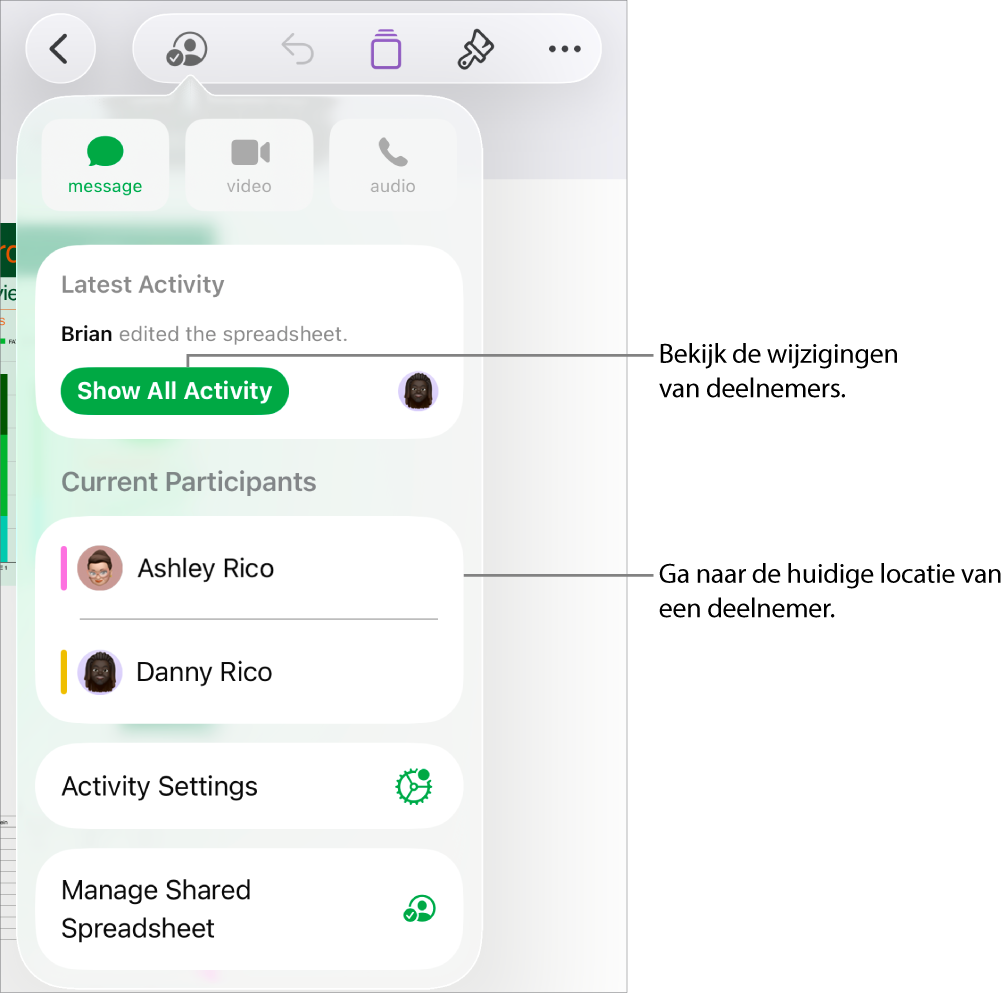Click Danny Rico's avatar picture
The height and width of the screenshot is (995, 1005).
100,672
